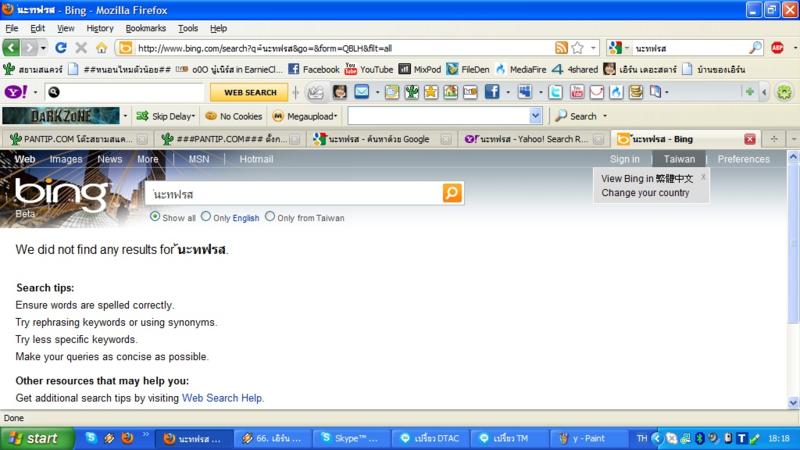This screenshot has width=800, height=450.
Task: Open Facebook bookmark in bookmarks bar
Action: coord(314,69)
